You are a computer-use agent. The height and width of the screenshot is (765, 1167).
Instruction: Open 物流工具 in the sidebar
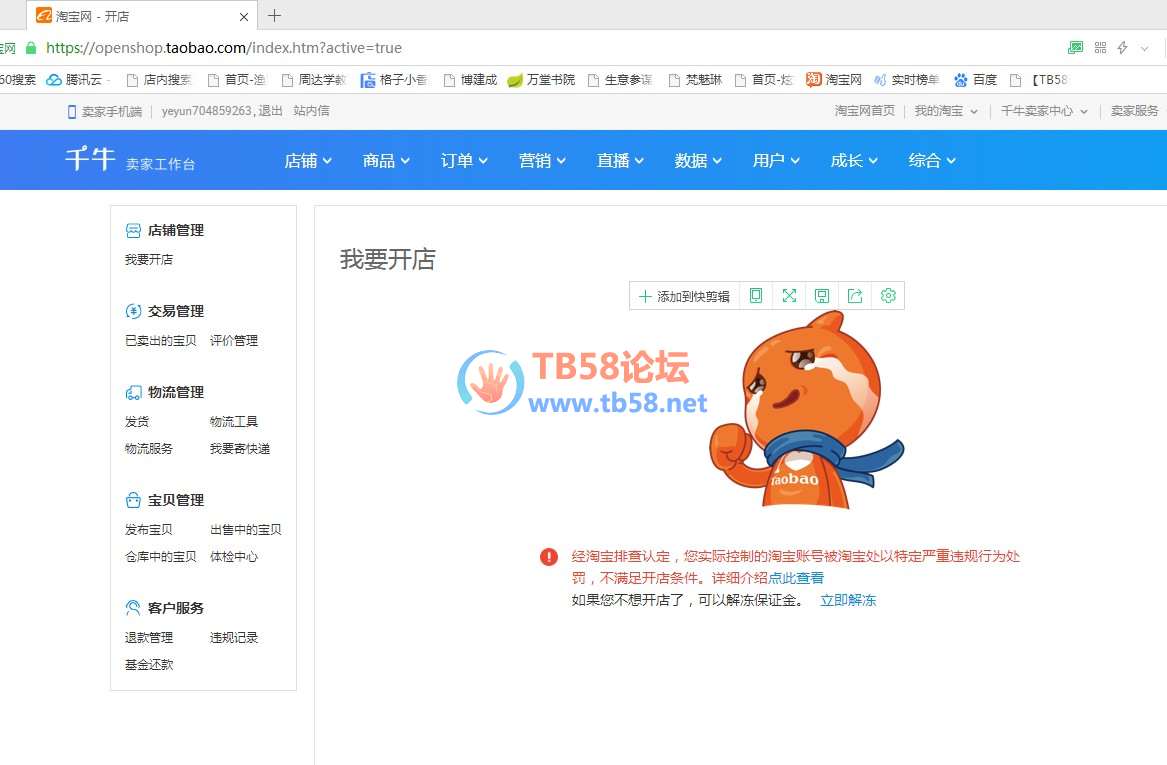pos(234,422)
